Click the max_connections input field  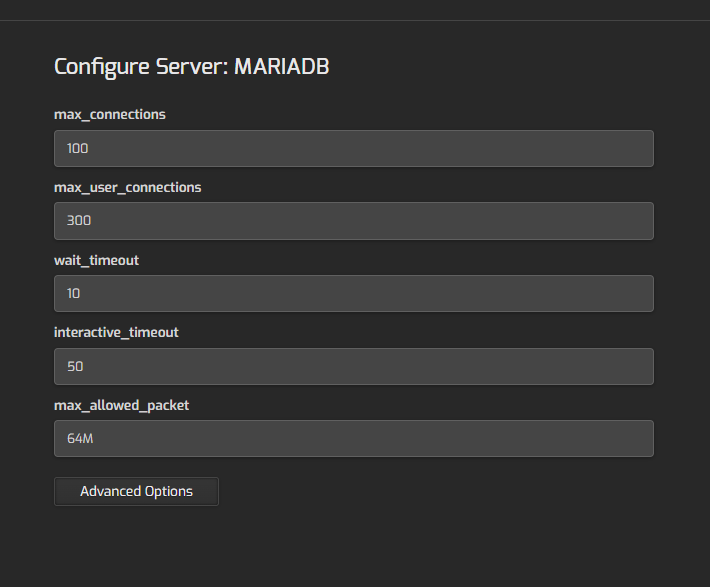[354, 149]
